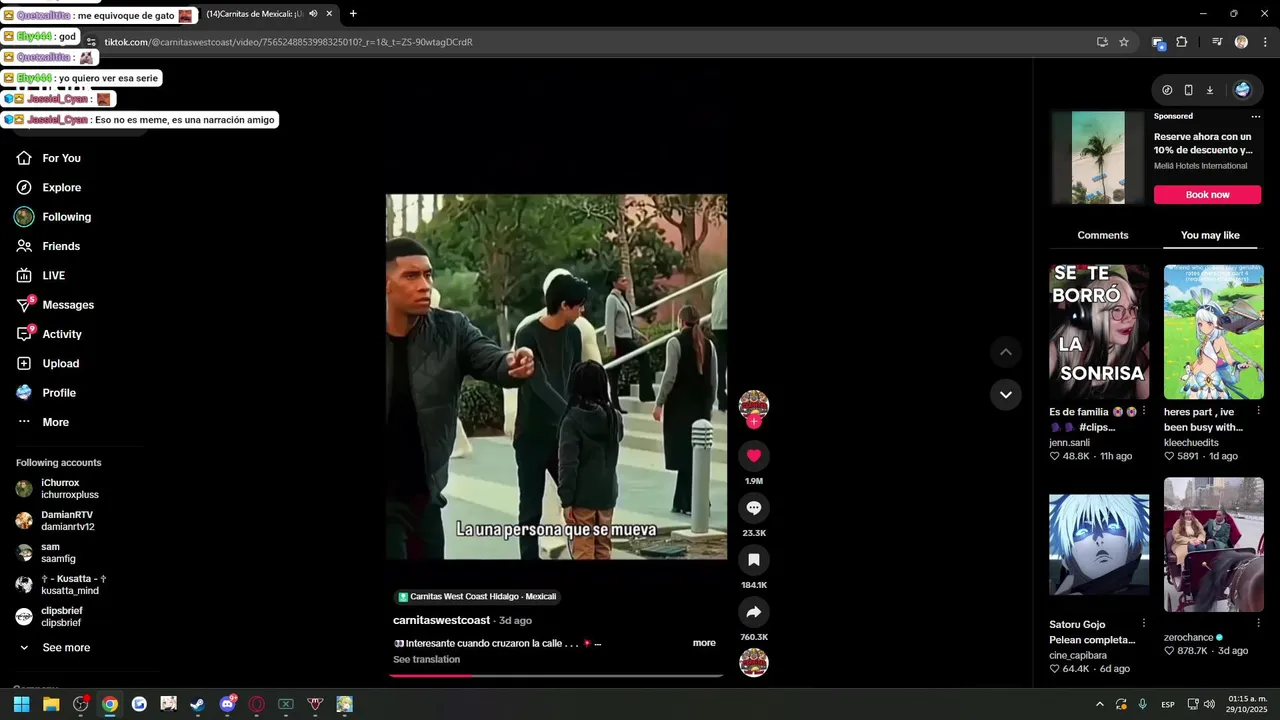
Task: Open Carnitas West Coast Hidalgo location tag
Action: tap(476, 597)
